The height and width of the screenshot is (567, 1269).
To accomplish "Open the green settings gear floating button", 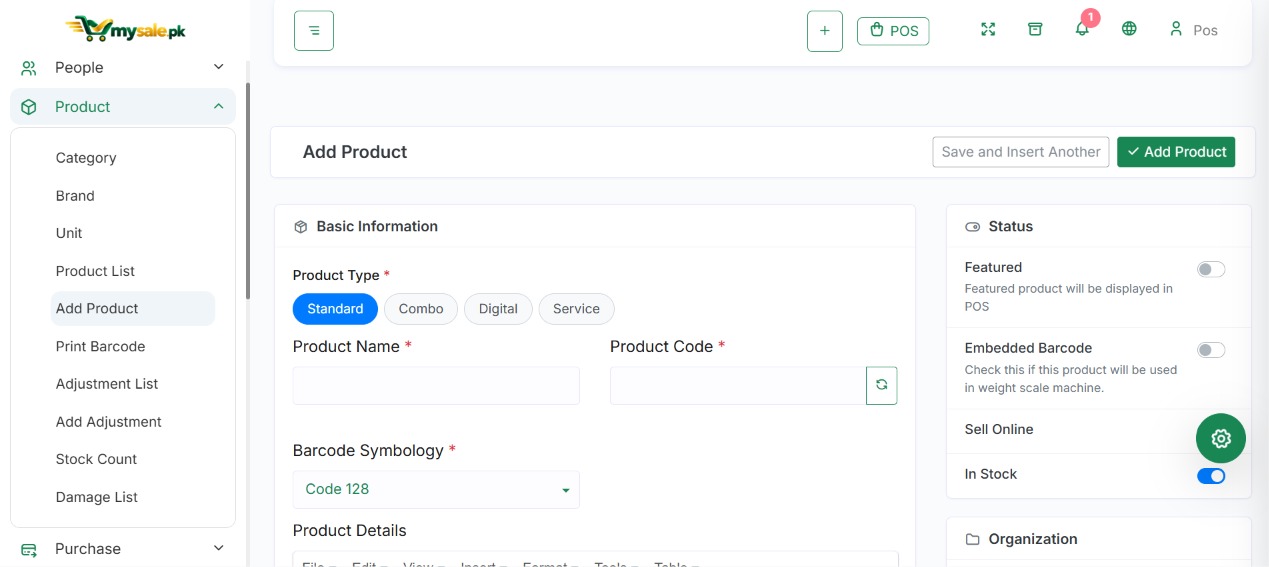I will [1221, 438].
